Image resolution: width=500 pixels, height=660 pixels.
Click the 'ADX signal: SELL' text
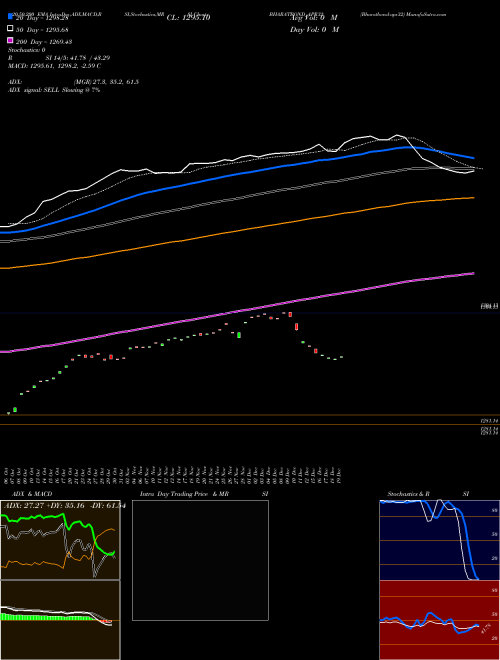(34, 90)
